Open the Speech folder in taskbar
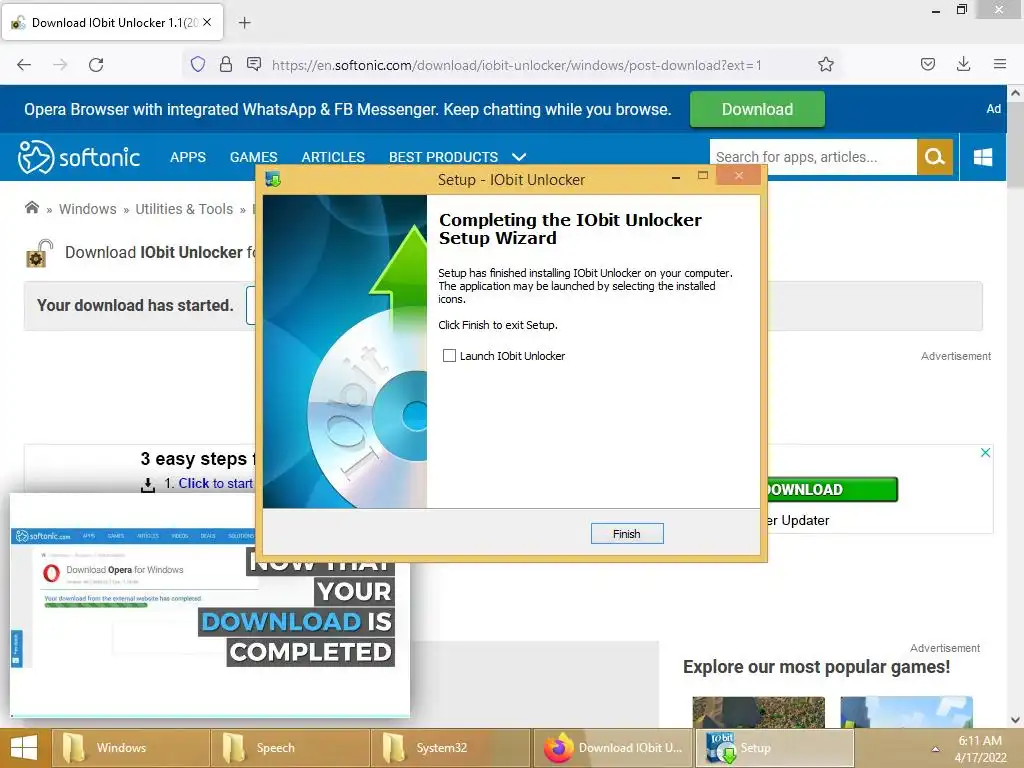This screenshot has height=768, width=1024. [x=291, y=748]
